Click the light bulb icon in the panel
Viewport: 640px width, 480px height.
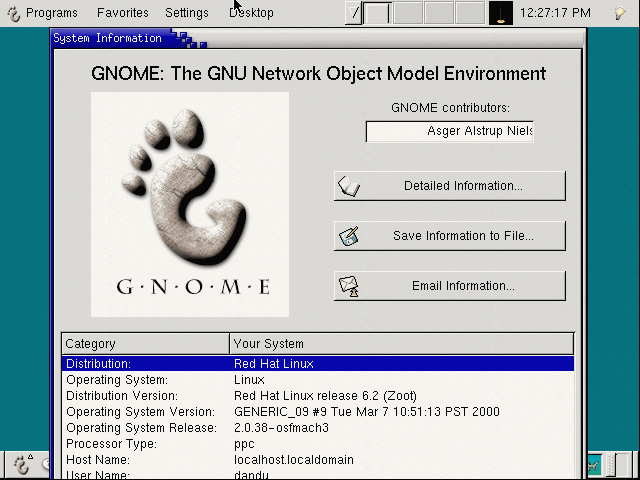click(620, 13)
